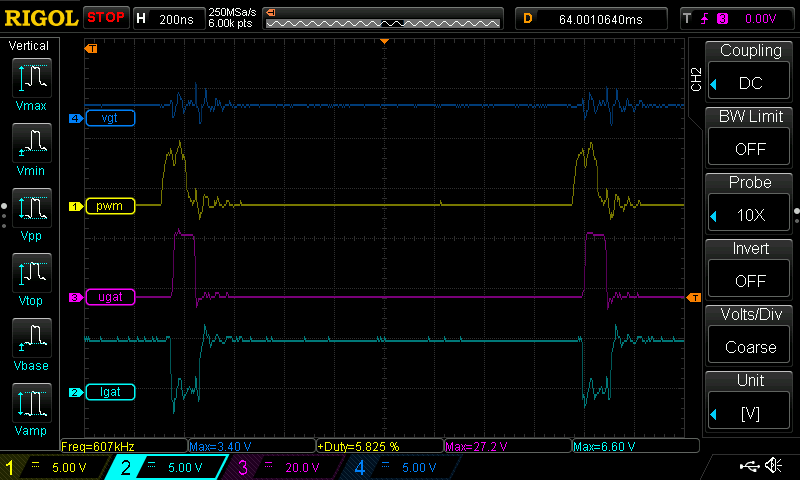This screenshot has width=800, height=480.
Task: Click the Max=6.60 V measurement readout
Action: point(636,446)
